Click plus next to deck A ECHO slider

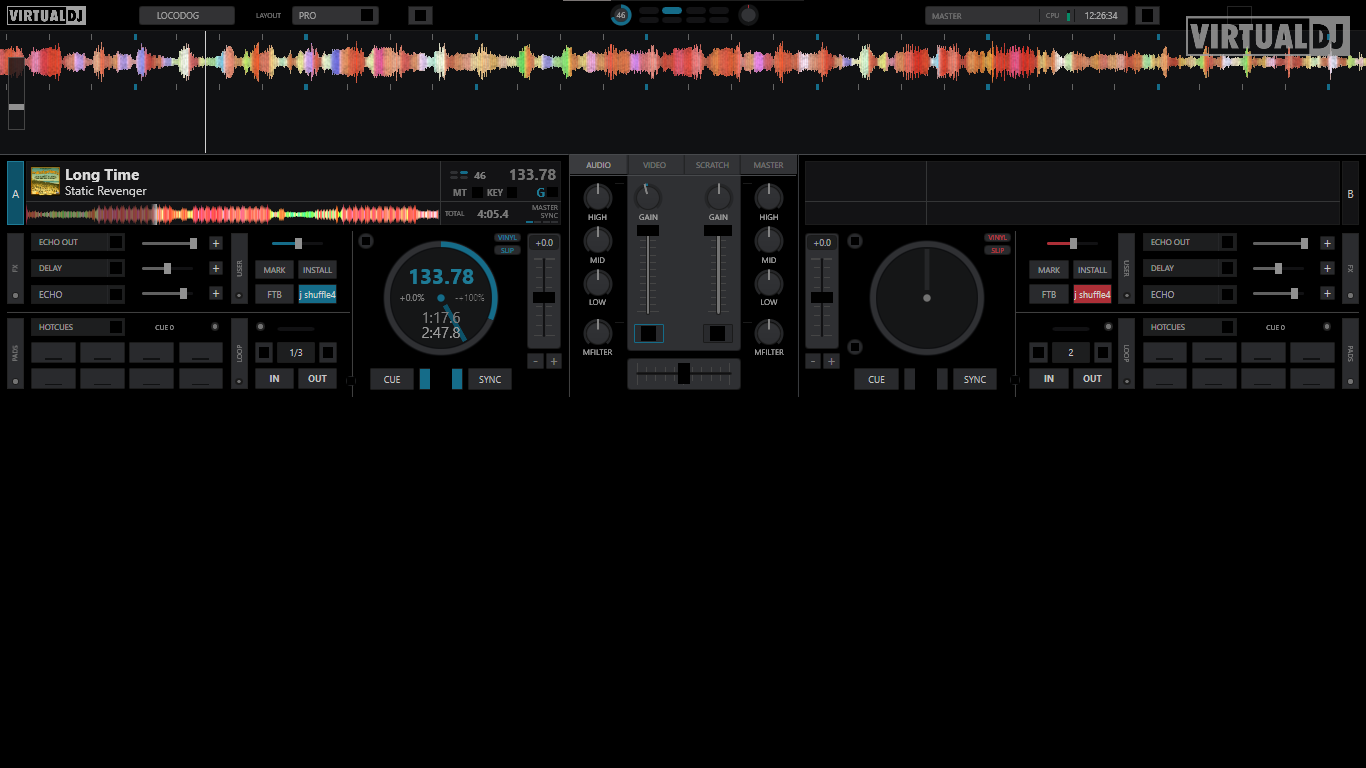click(x=215, y=294)
